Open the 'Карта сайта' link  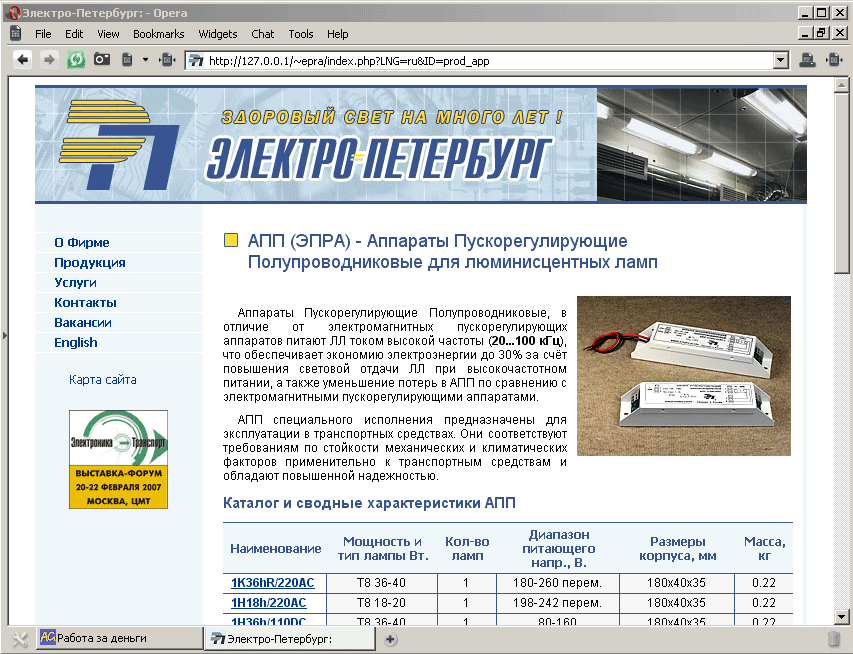pyautogui.click(x=102, y=380)
